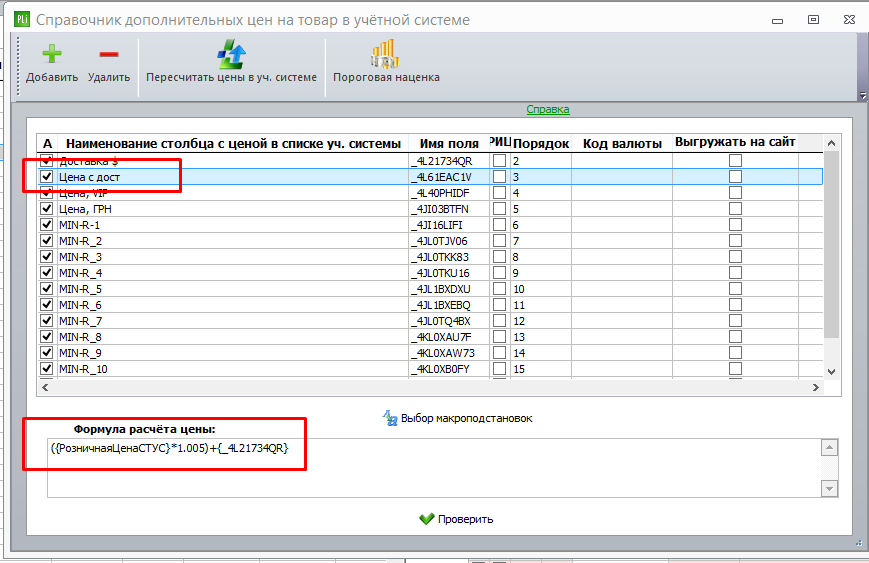The height and width of the screenshot is (563, 869).
Task: Open the Справка help link
Action: point(548,109)
